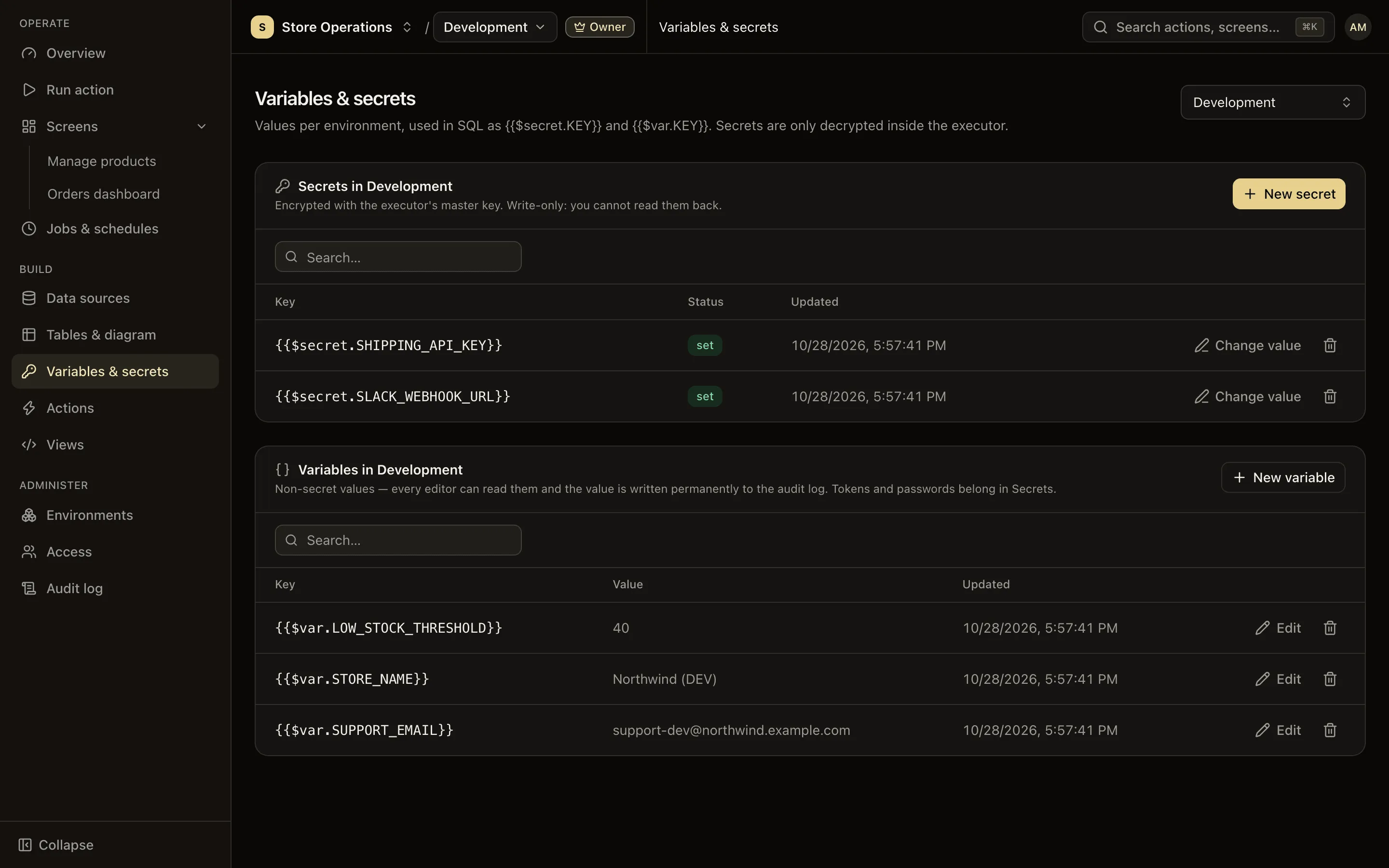1389x868 pixels.
Task: Change value of SHIPPING_API_KEY secret
Action: point(1247,345)
